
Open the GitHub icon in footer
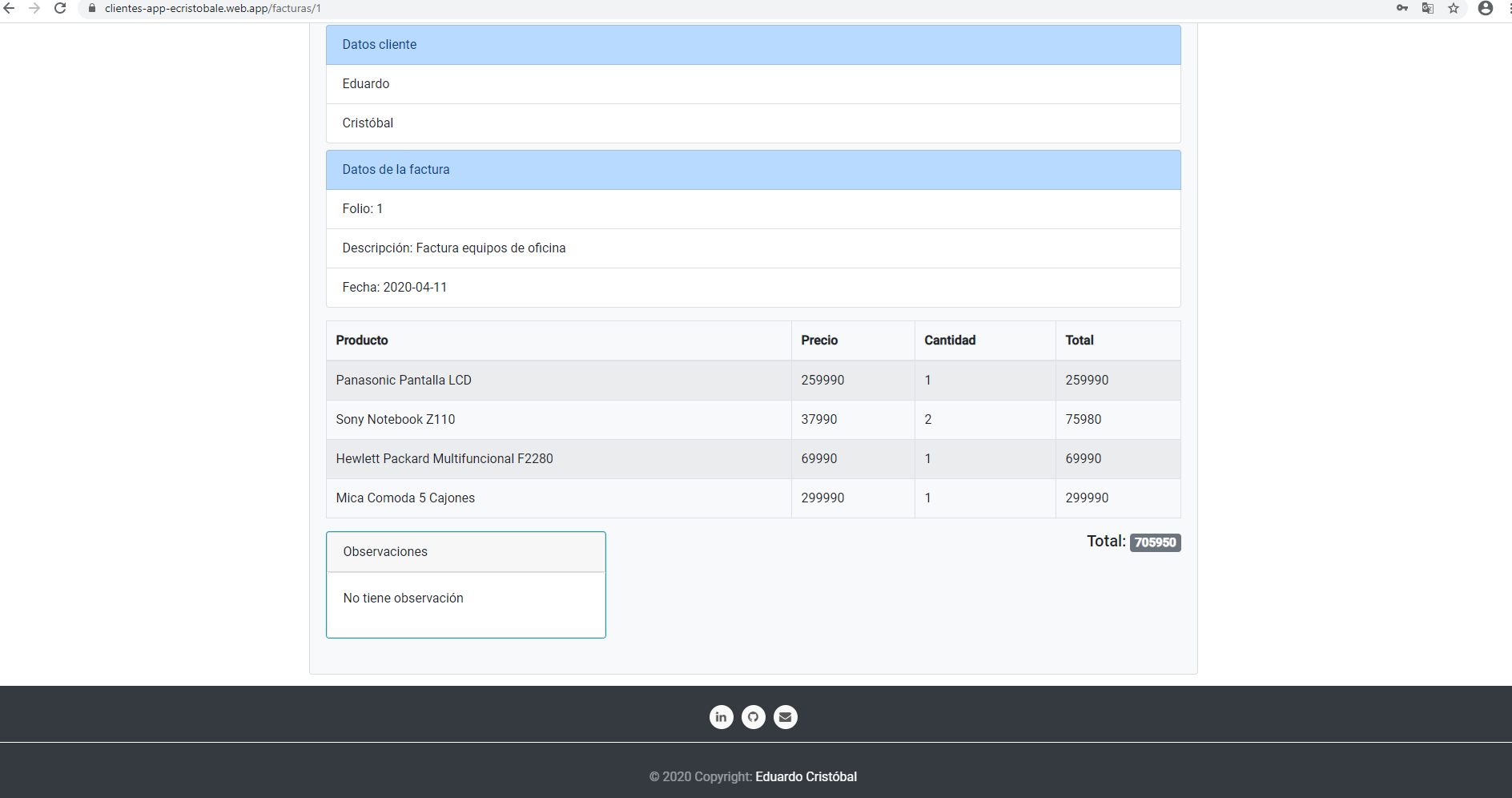tap(753, 717)
